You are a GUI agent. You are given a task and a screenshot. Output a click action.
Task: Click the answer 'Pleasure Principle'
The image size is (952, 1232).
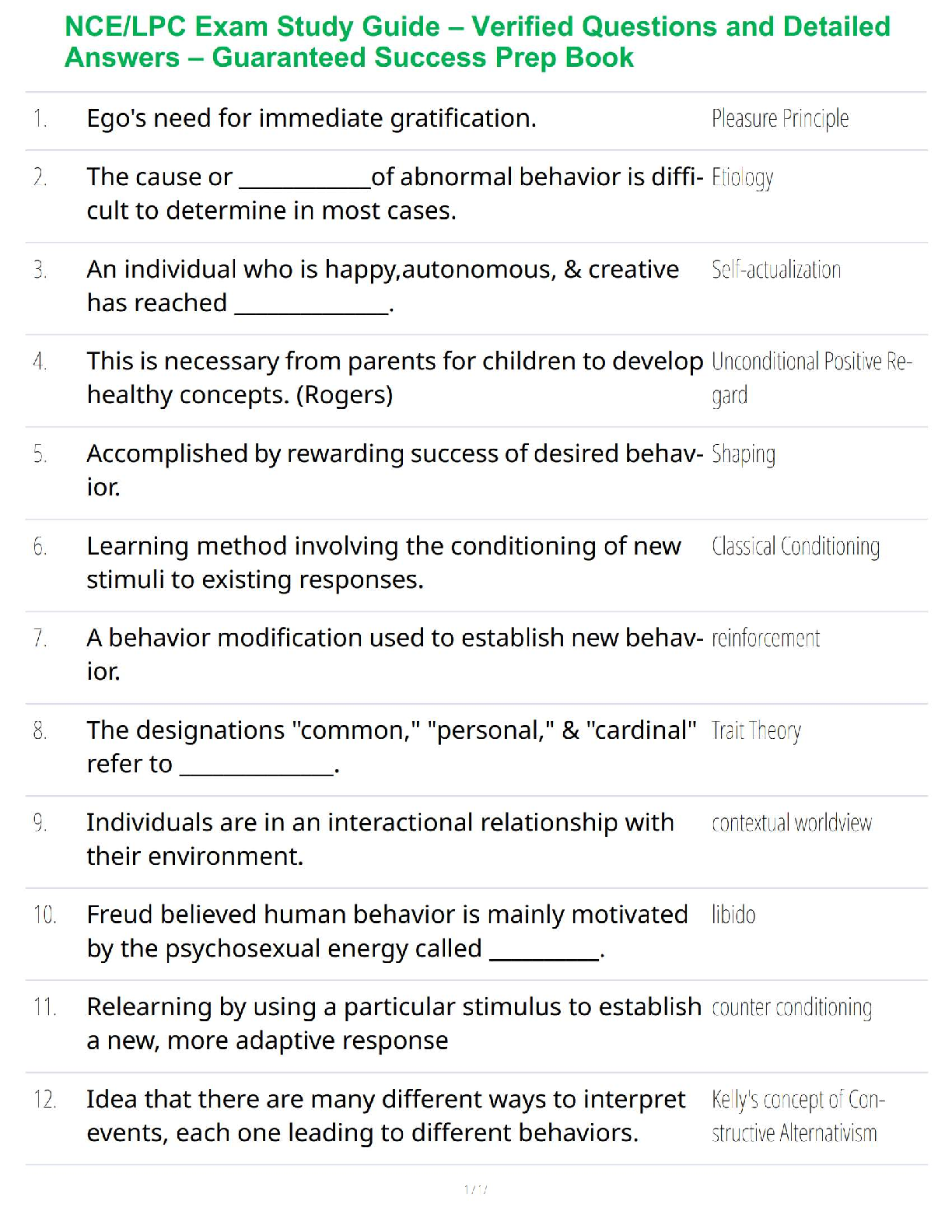(779, 119)
